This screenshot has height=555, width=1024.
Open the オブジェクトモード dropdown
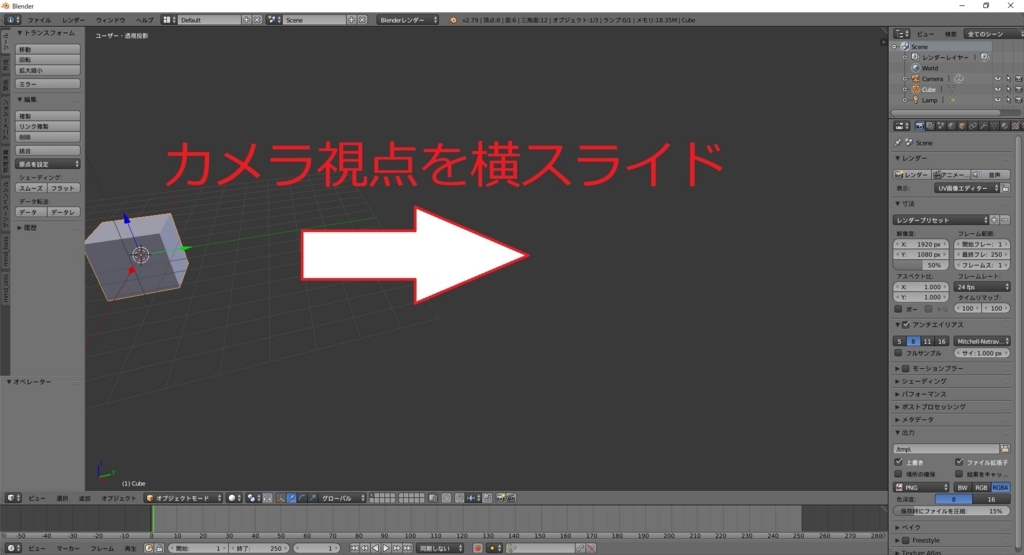pyautogui.click(x=183, y=498)
